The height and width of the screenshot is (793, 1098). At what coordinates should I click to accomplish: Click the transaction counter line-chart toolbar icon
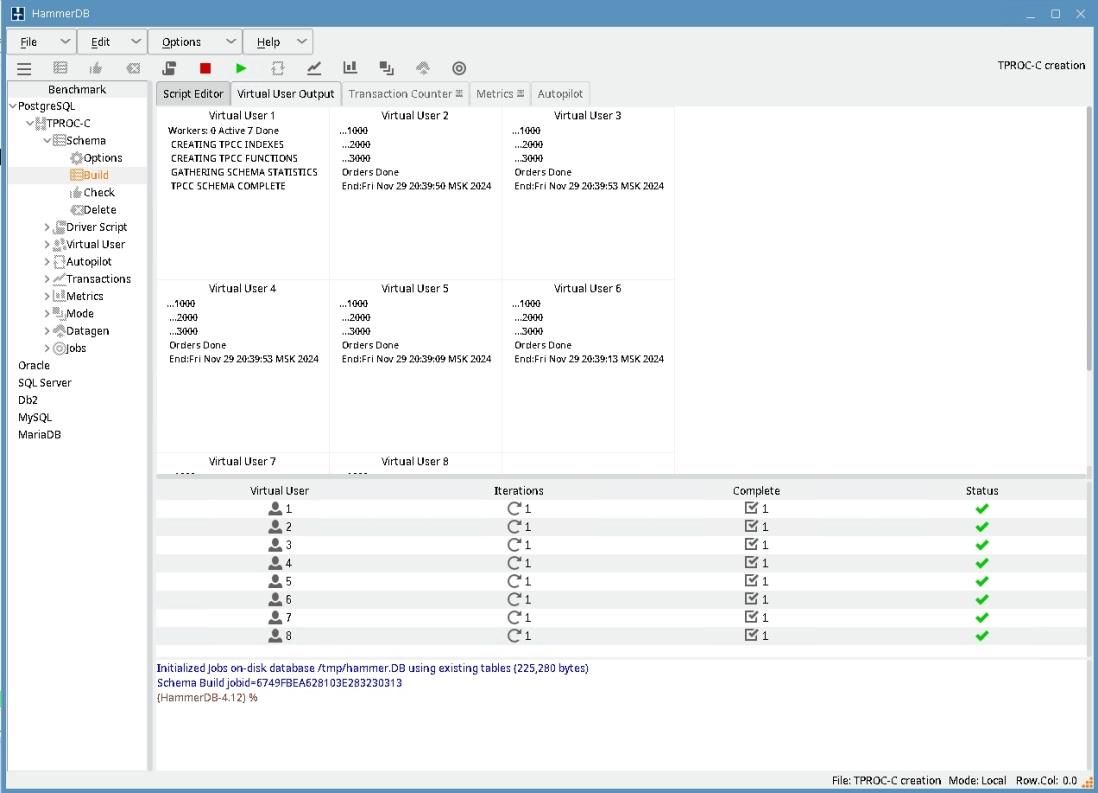314,68
